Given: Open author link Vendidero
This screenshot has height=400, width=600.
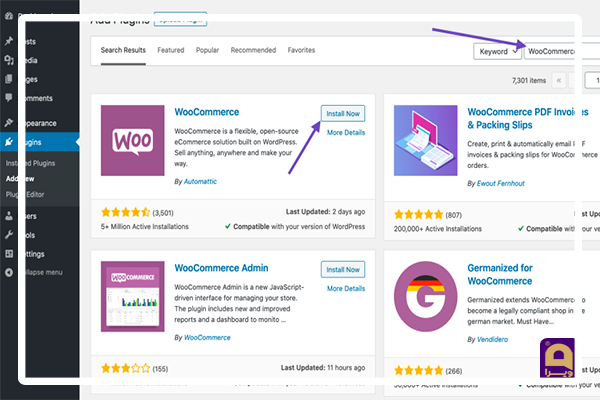Looking at the screenshot, I should coord(492,340).
